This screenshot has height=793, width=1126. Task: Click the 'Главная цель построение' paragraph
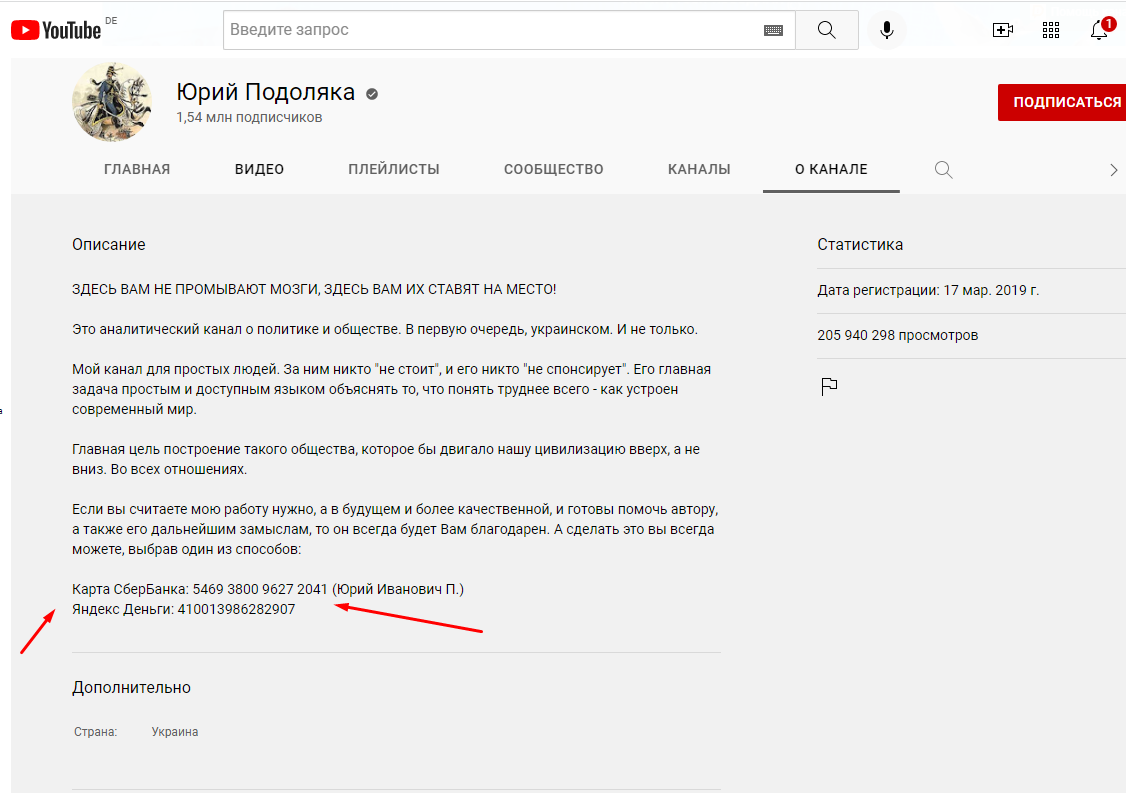386,459
